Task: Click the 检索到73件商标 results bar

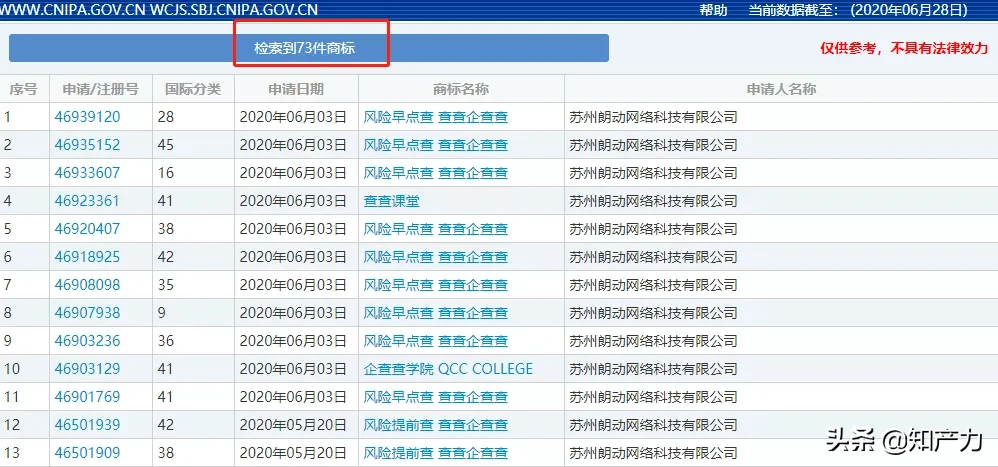Action: 309,48
